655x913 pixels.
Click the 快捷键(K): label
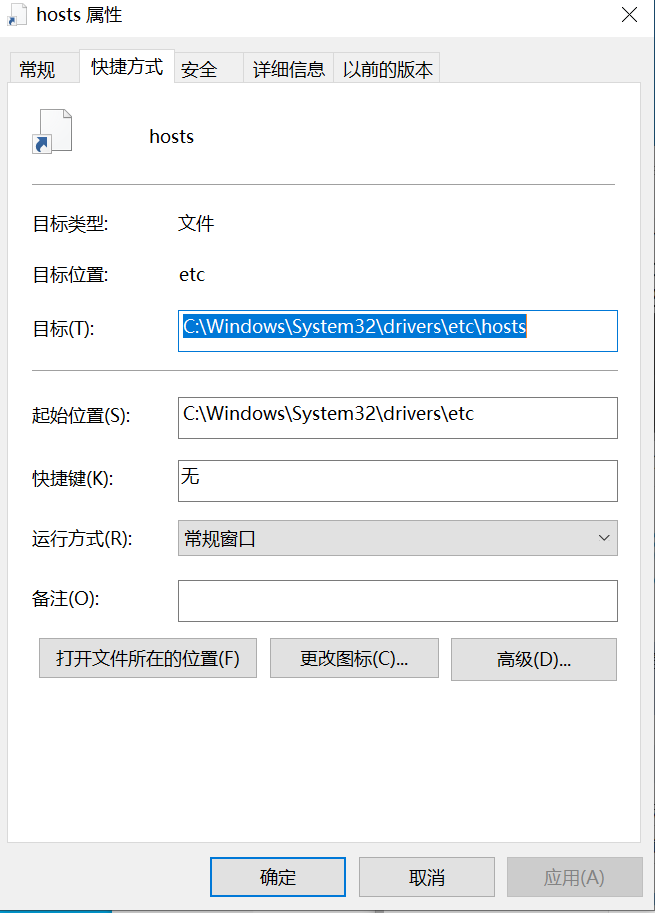coord(73,479)
